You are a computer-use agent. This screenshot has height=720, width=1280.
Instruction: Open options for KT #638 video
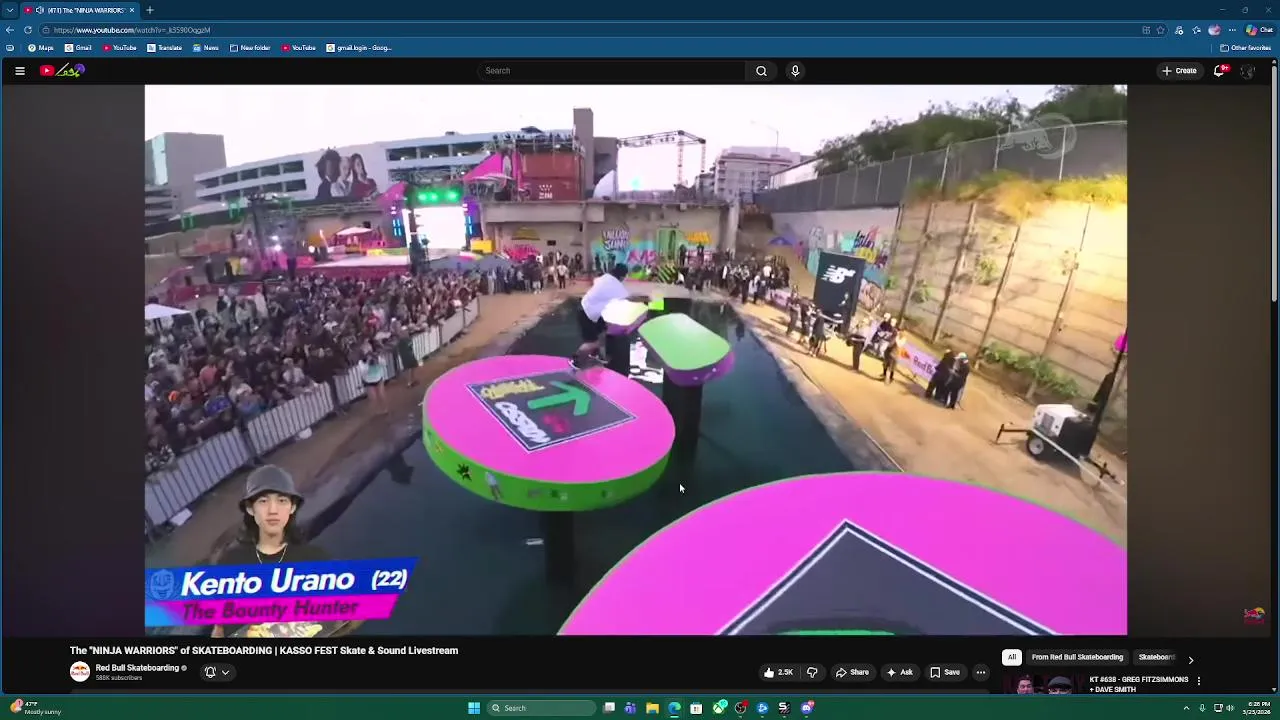coord(1198,681)
